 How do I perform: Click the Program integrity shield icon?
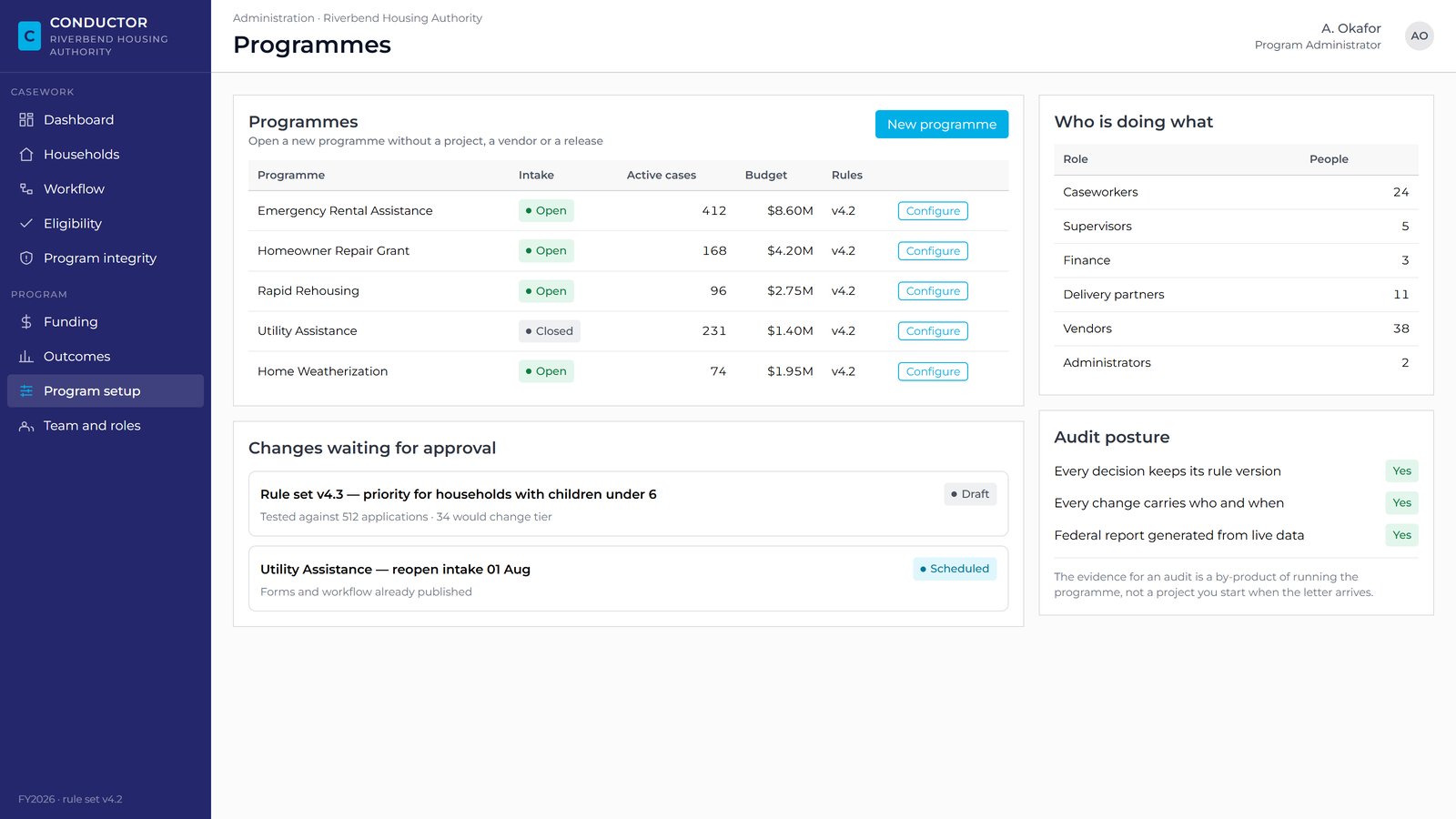(x=26, y=258)
